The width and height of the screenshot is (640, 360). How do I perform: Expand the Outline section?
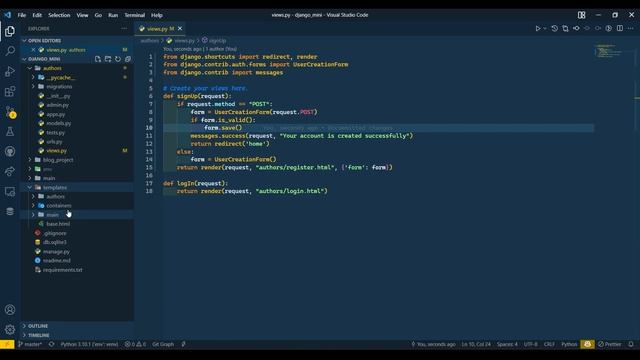pyautogui.click(x=77, y=326)
